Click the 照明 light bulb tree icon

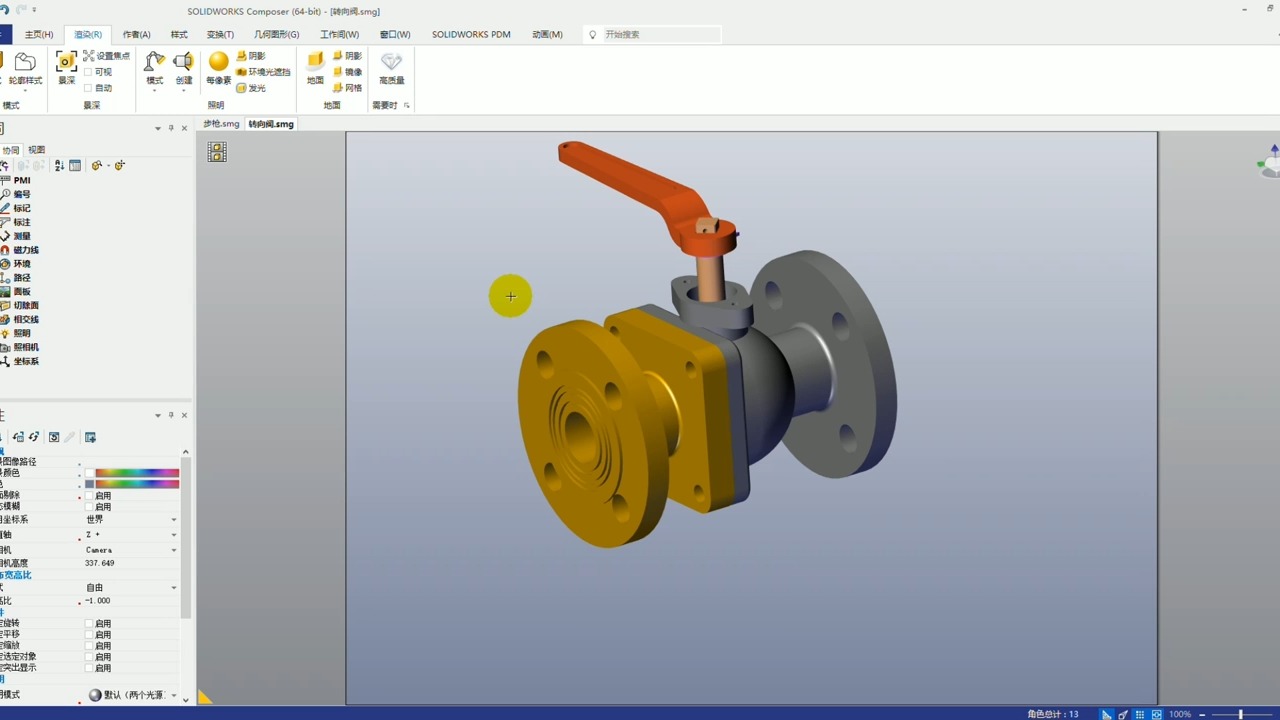[5, 333]
